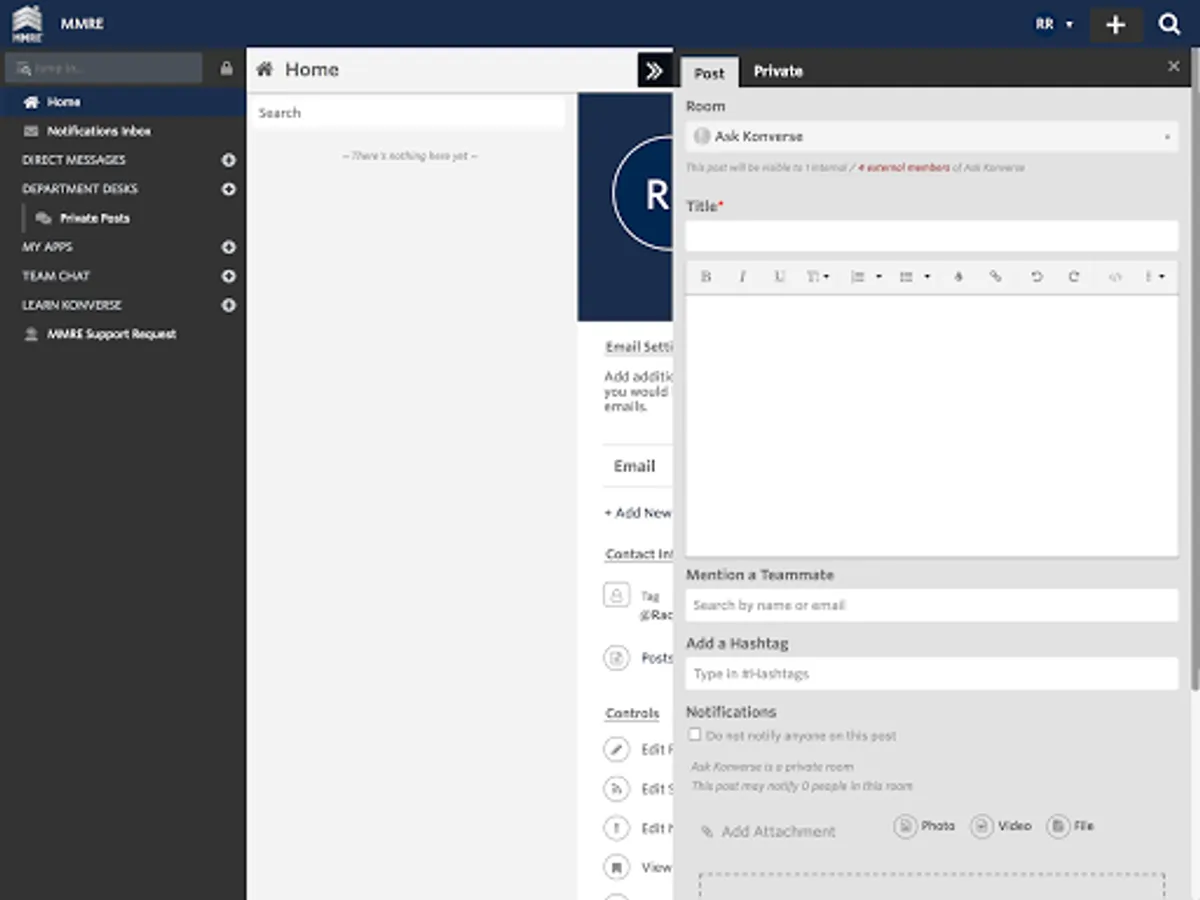Click the plus icon in the top bar
1200x900 pixels.
coord(1116,25)
